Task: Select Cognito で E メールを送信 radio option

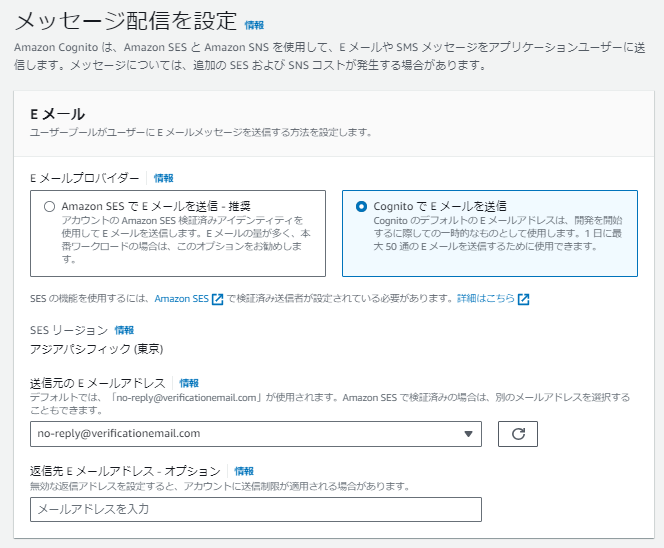Action: [361, 207]
